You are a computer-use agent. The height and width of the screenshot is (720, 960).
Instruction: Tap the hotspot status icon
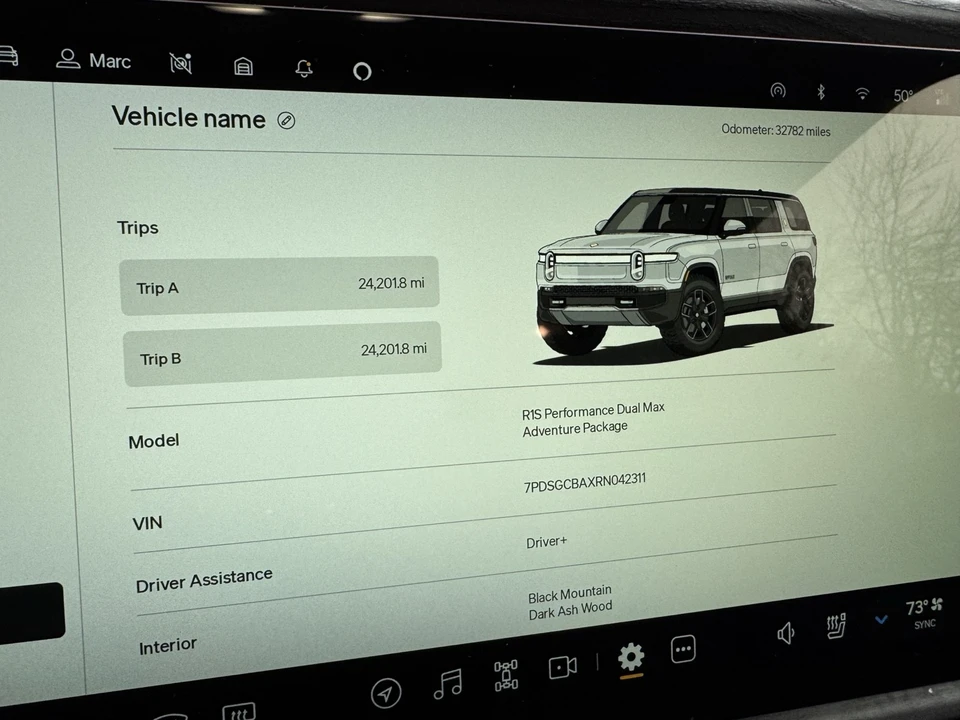pyautogui.click(x=778, y=91)
